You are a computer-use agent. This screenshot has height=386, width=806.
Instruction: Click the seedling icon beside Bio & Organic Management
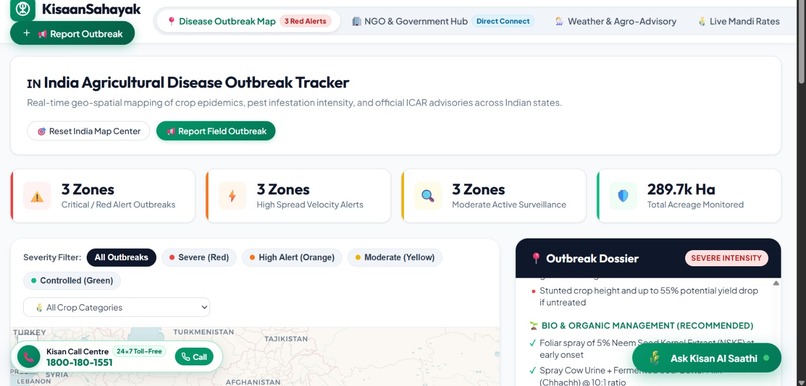534,325
